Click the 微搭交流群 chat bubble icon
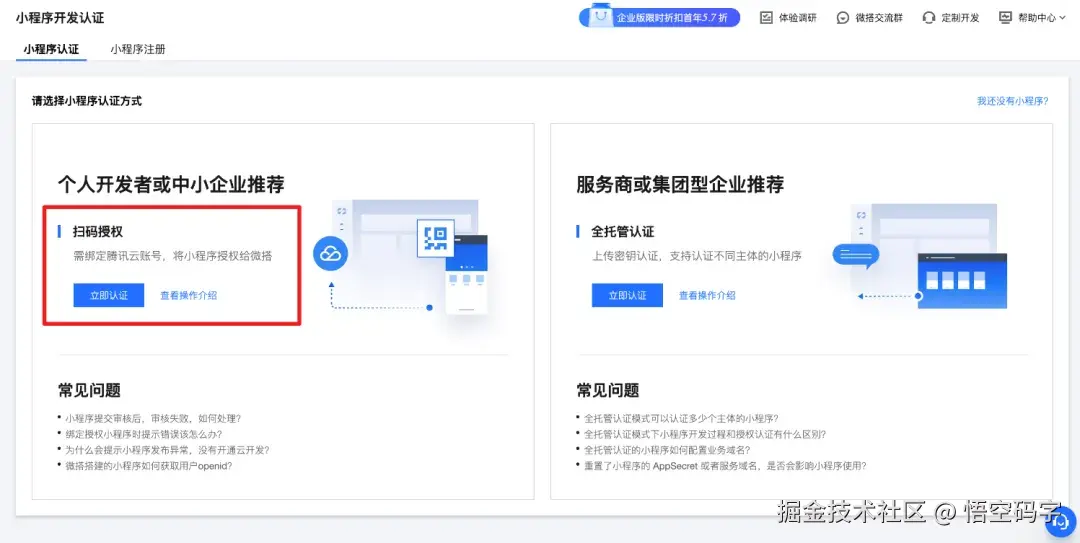Image resolution: width=1080 pixels, height=543 pixels. point(843,18)
